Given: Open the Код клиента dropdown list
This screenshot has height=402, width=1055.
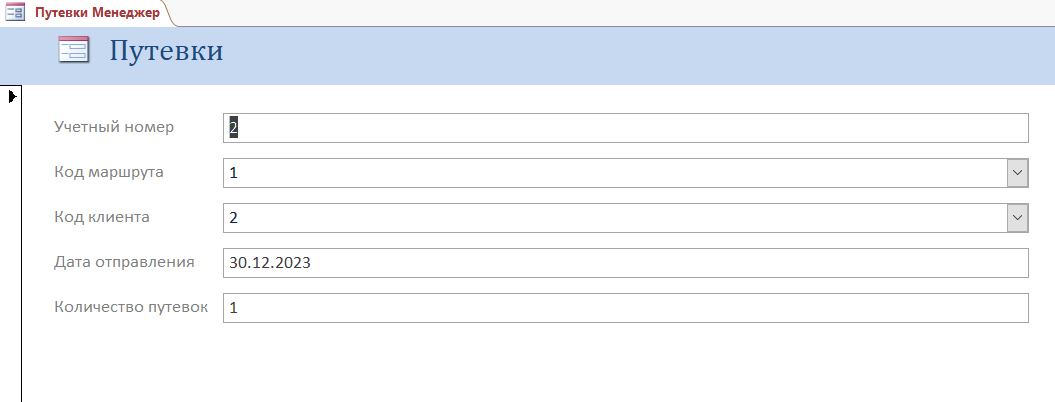Looking at the screenshot, I should tap(1017, 218).
